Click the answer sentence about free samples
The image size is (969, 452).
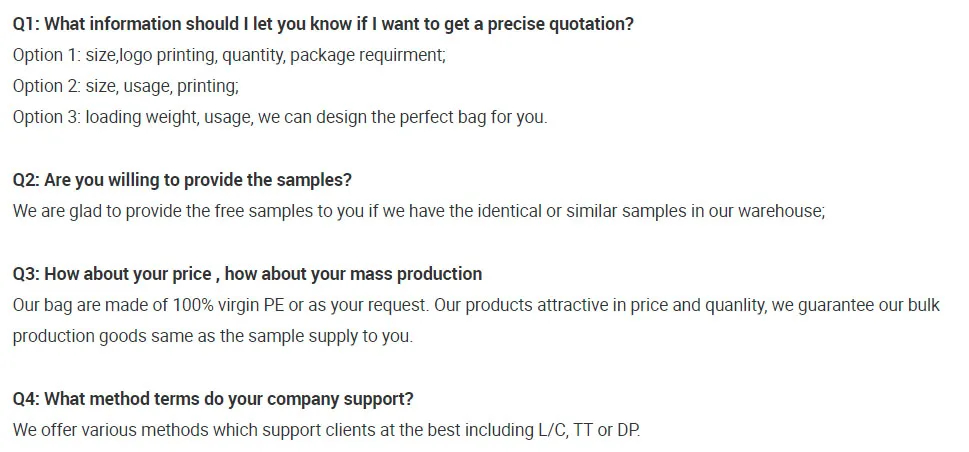coord(418,211)
